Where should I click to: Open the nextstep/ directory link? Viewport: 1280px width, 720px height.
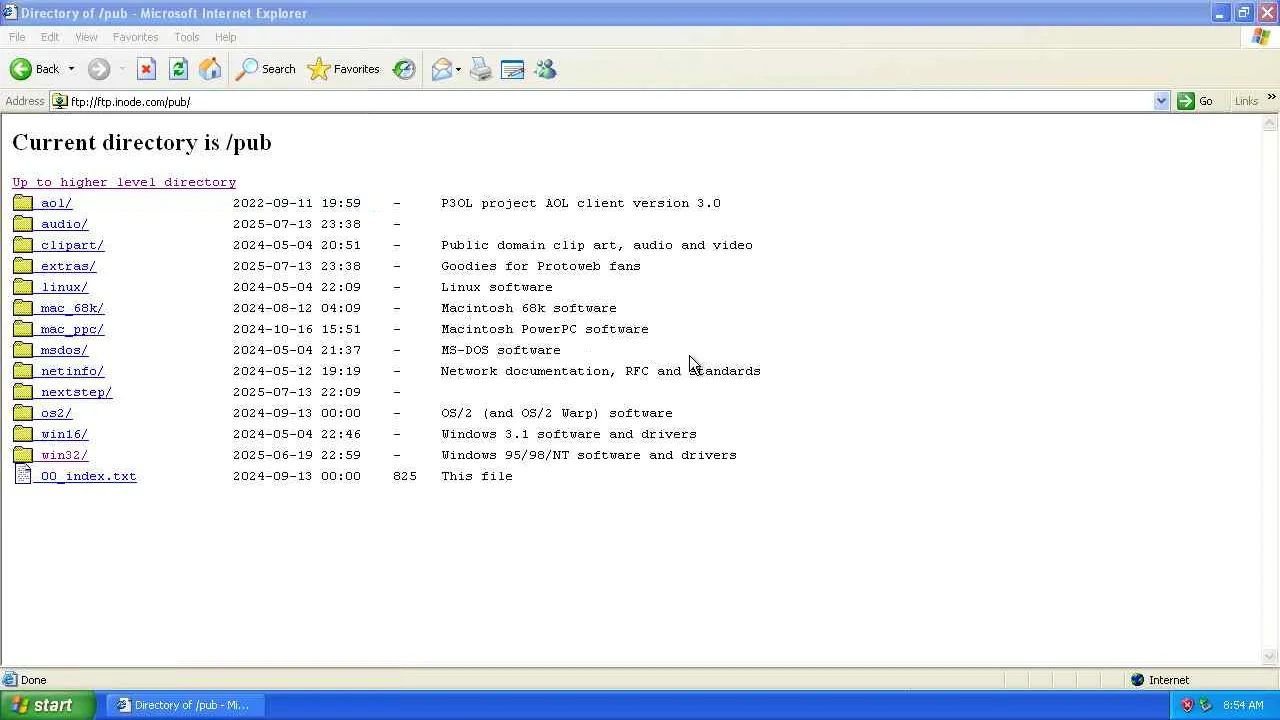pyautogui.click(x=76, y=392)
